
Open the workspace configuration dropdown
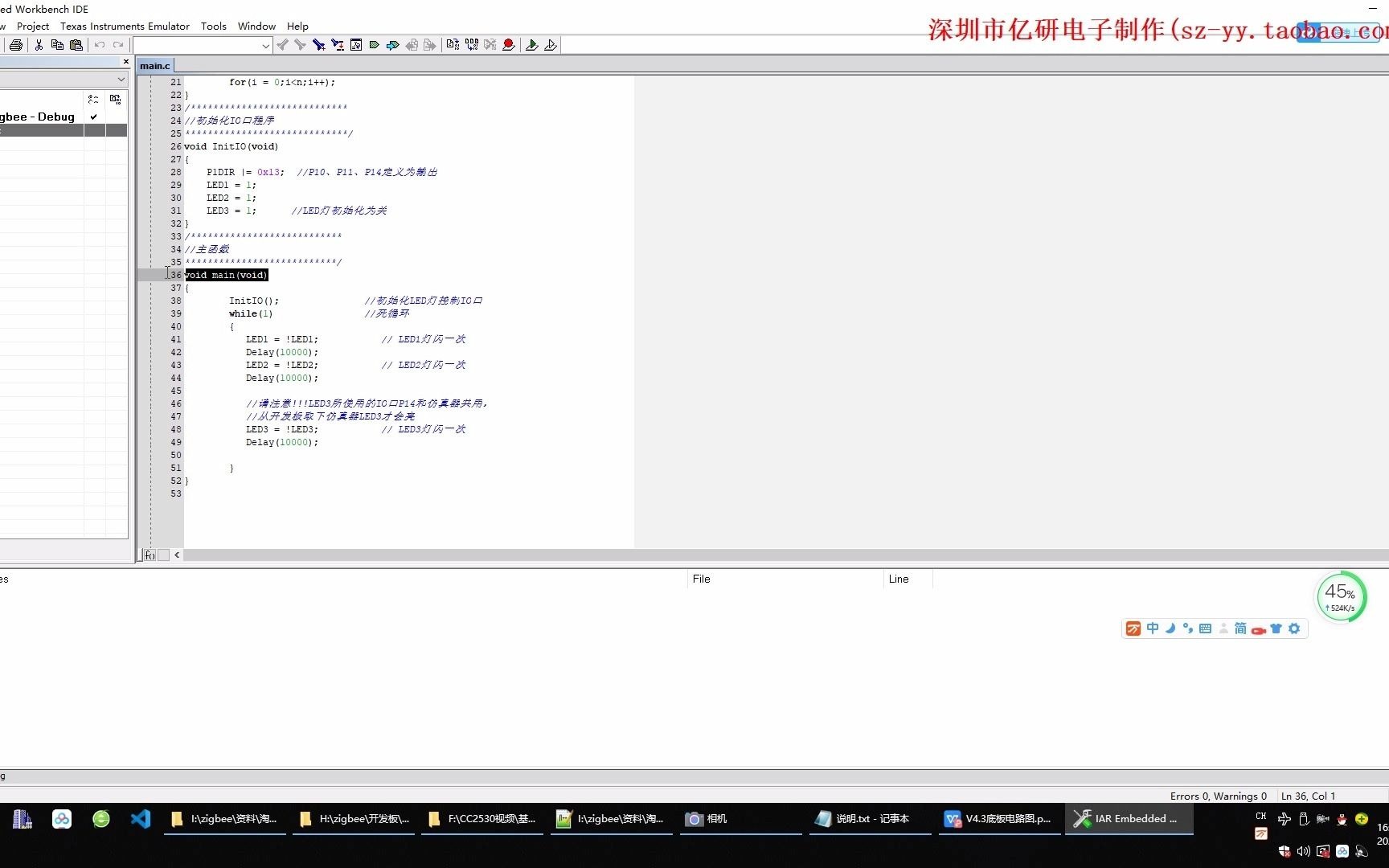click(121, 79)
